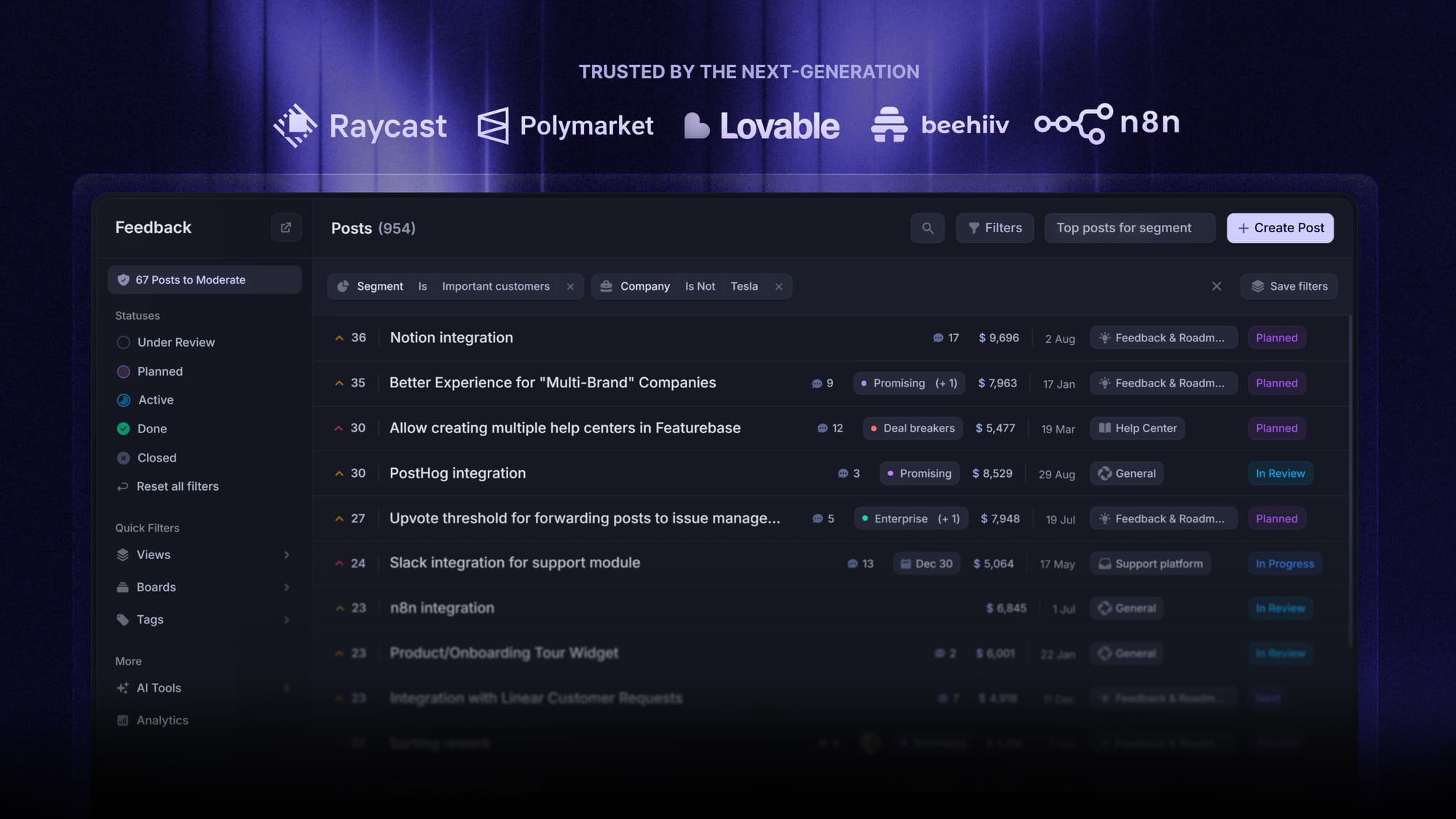Open the AI Tools menu item
Viewport: 1456px width, 819px height.
pyautogui.click(x=159, y=688)
